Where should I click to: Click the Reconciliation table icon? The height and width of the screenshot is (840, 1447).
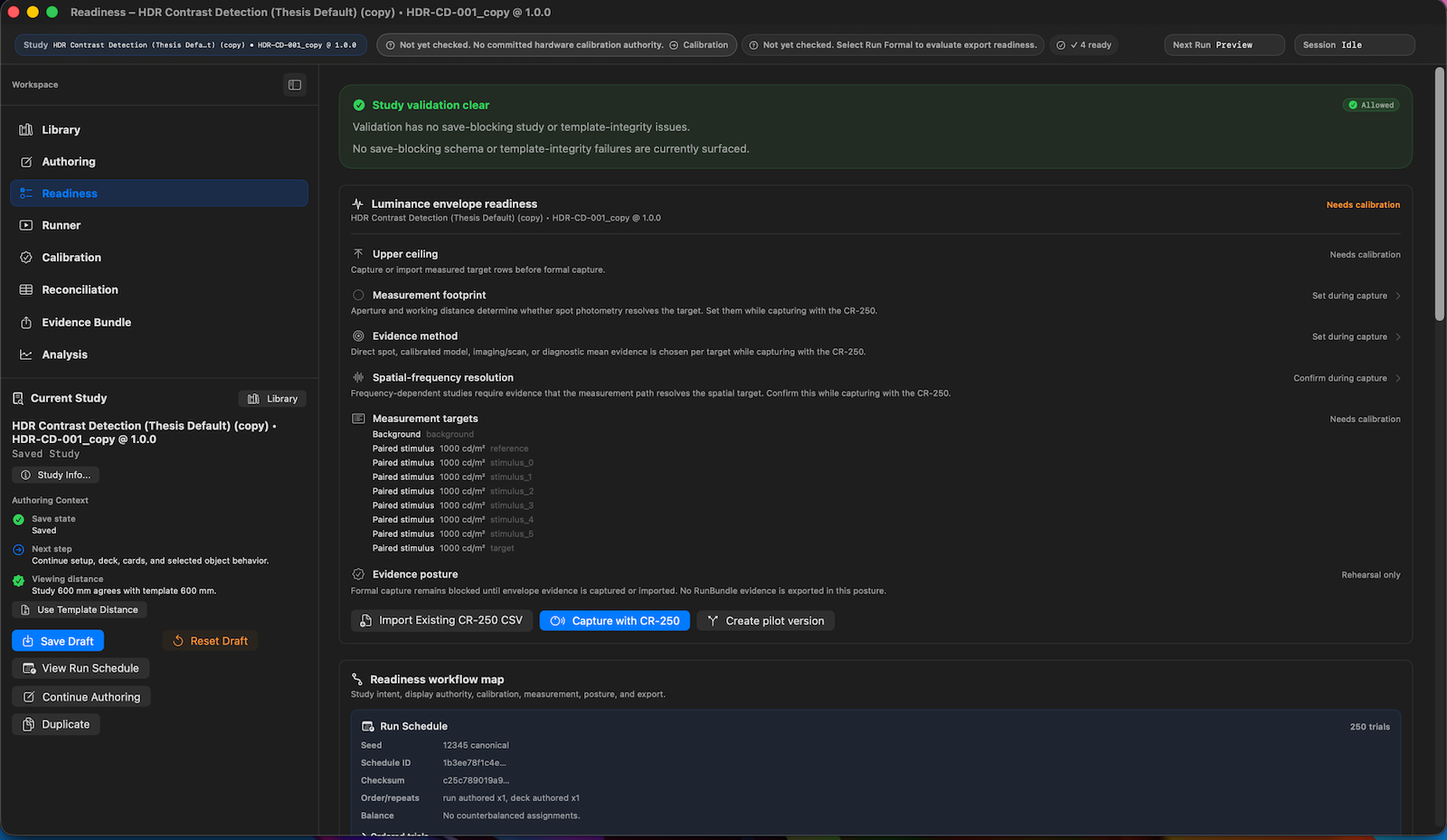click(x=26, y=289)
